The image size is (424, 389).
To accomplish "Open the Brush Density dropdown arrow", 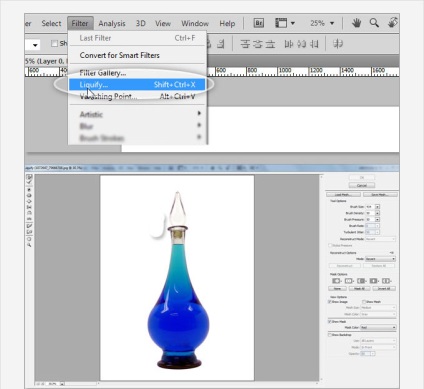I will click(378, 213).
